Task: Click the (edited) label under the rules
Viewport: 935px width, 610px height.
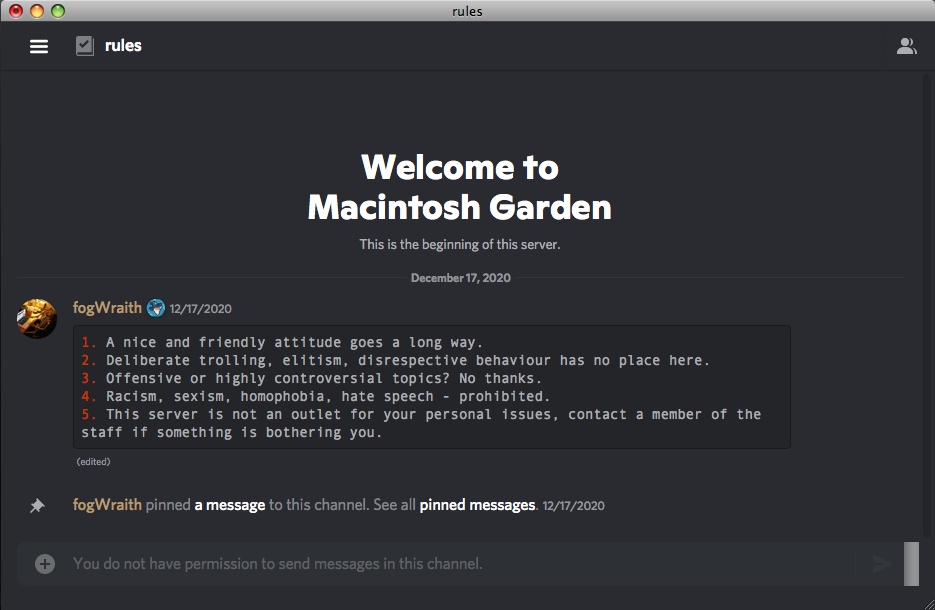Action: tap(93, 462)
